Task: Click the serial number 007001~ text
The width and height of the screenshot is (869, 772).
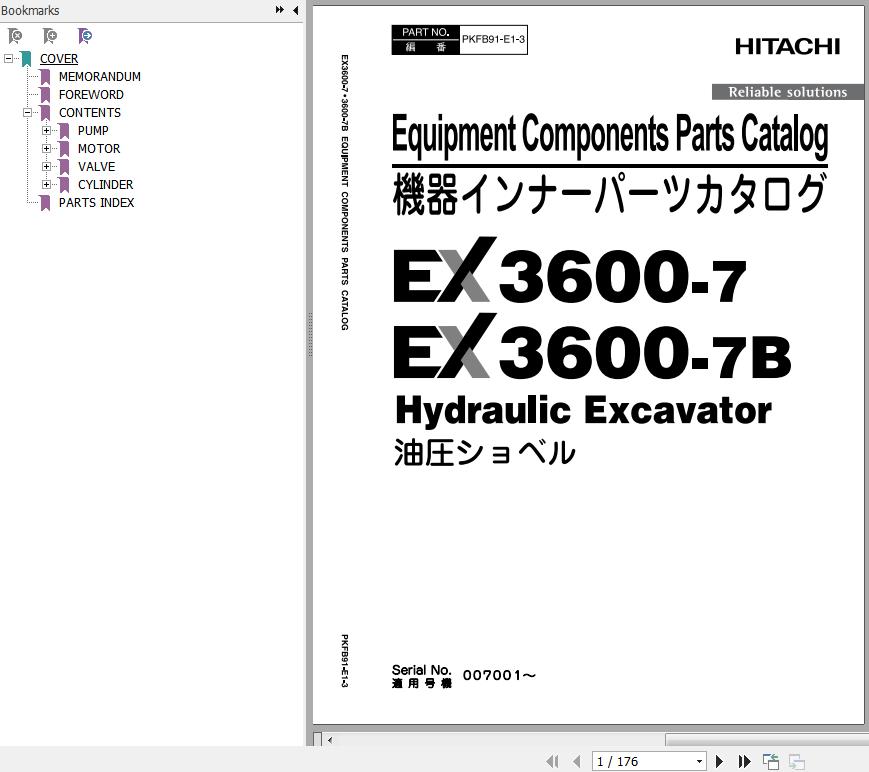Action: pos(499,675)
